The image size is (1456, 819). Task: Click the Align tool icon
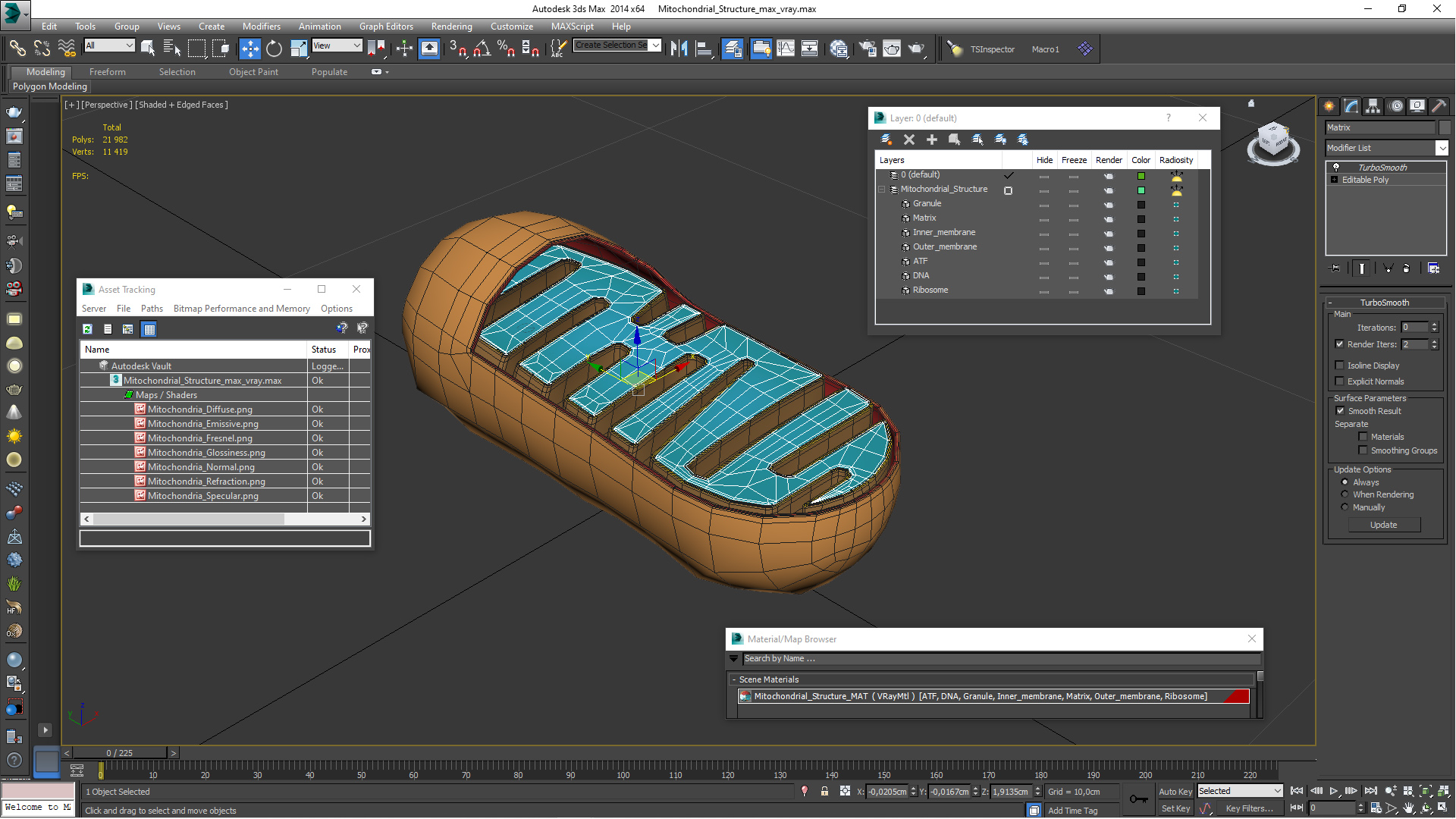pyautogui.click(x=704, y=49)
